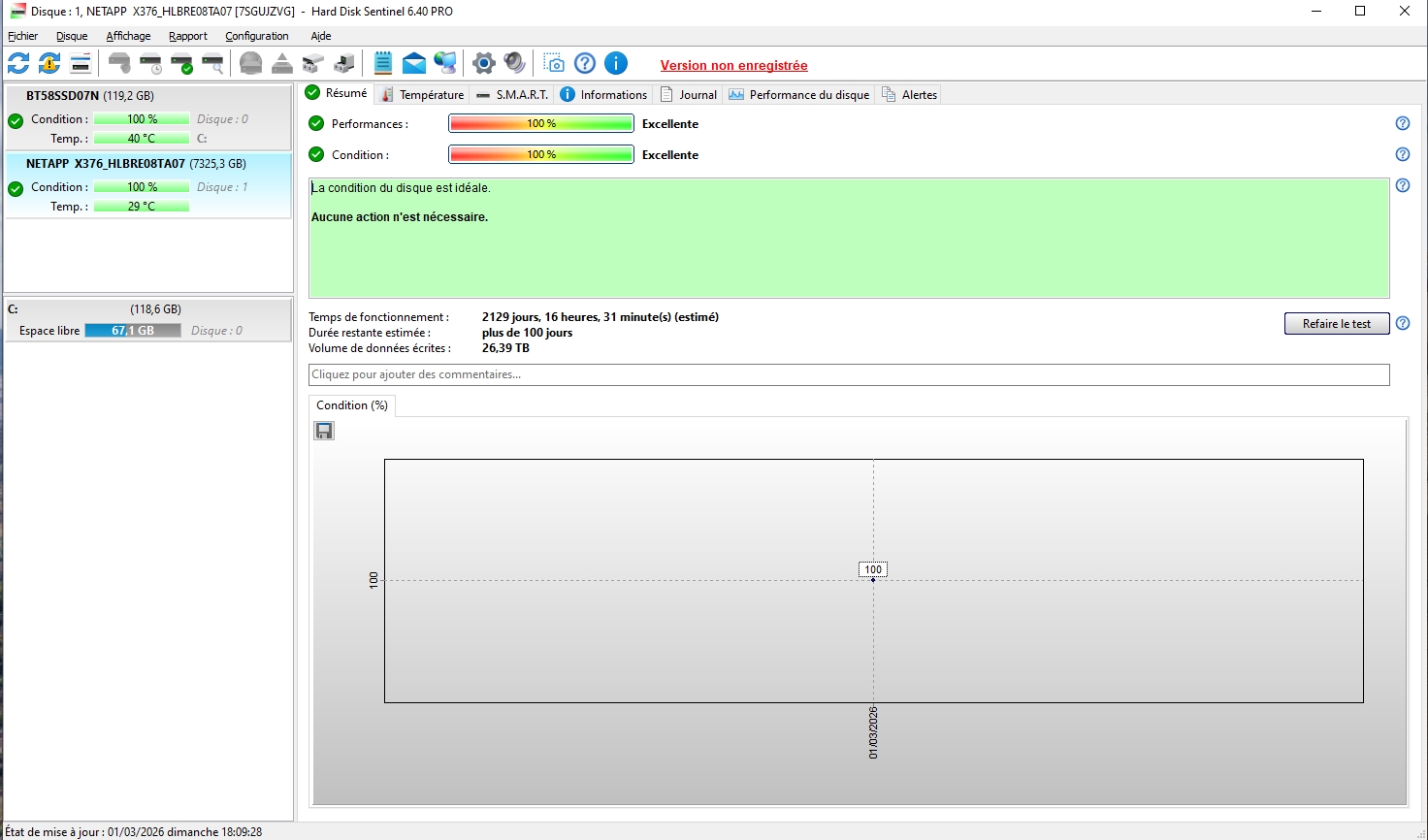
Task: Open the Disque menu
Action: [72, 36]
